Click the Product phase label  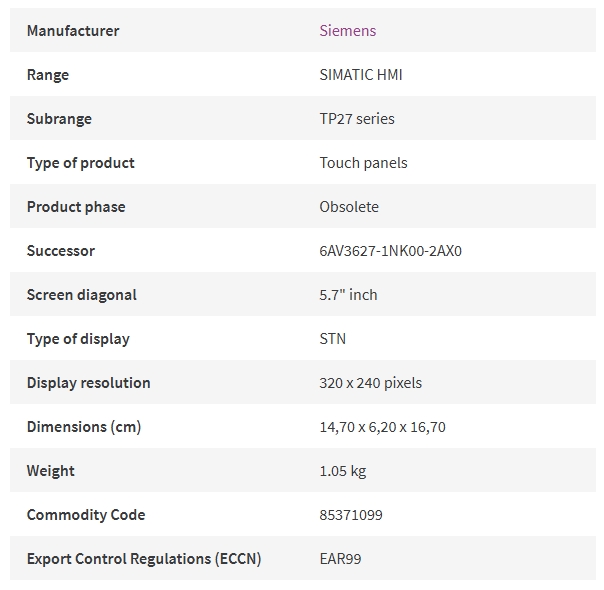click(x=76, y=207)
